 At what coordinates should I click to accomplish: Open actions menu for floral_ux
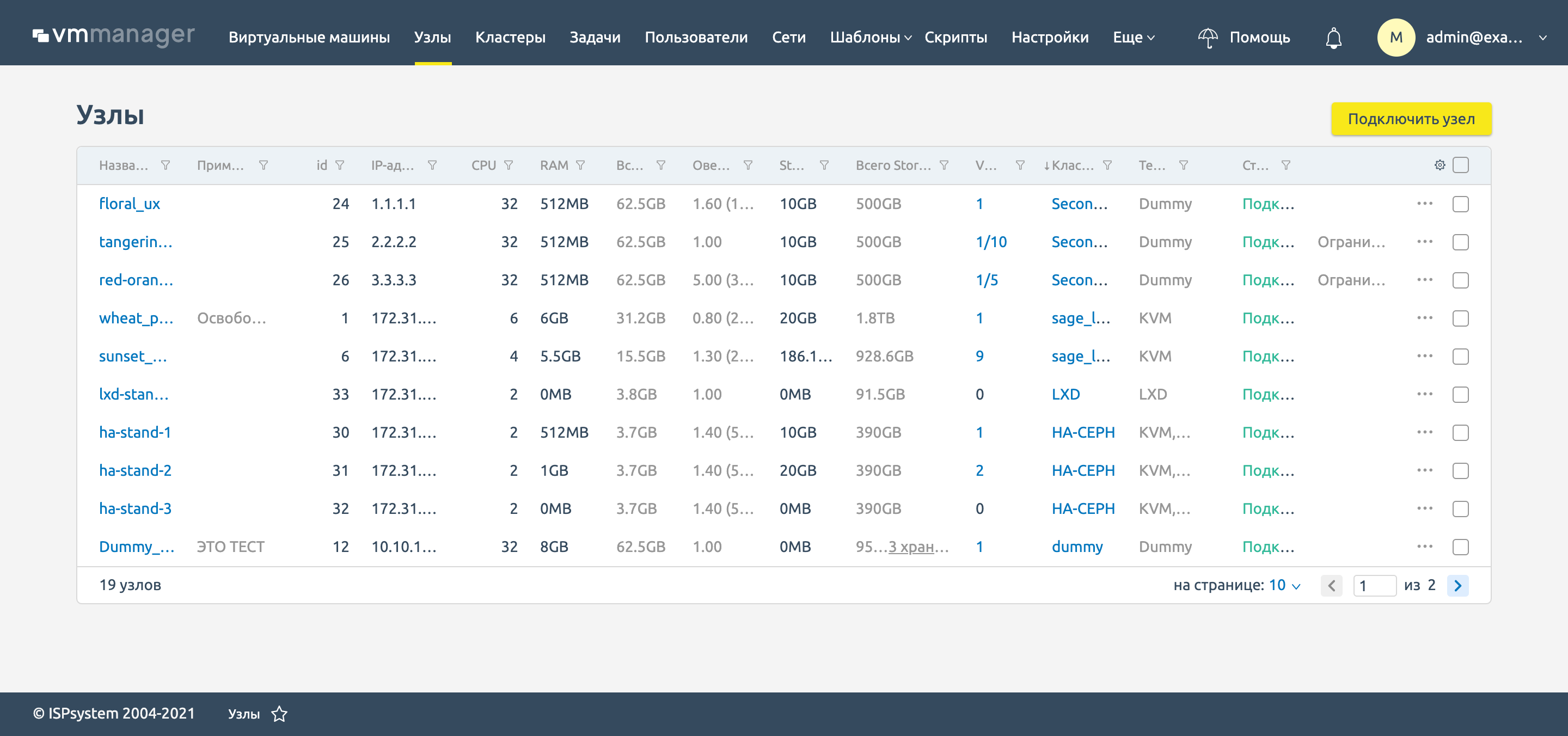coord(1424,204)
